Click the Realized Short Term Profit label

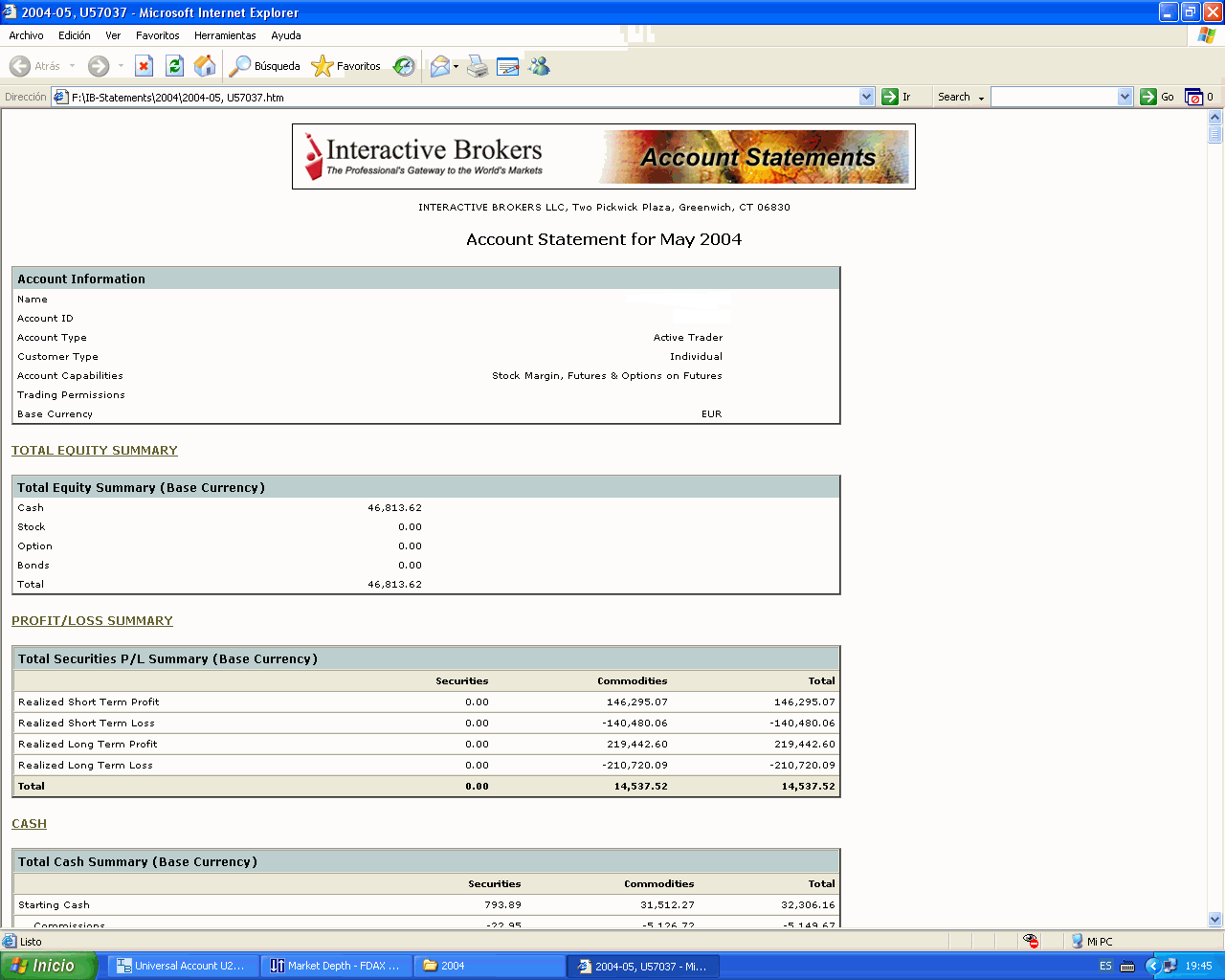[89, 702]
